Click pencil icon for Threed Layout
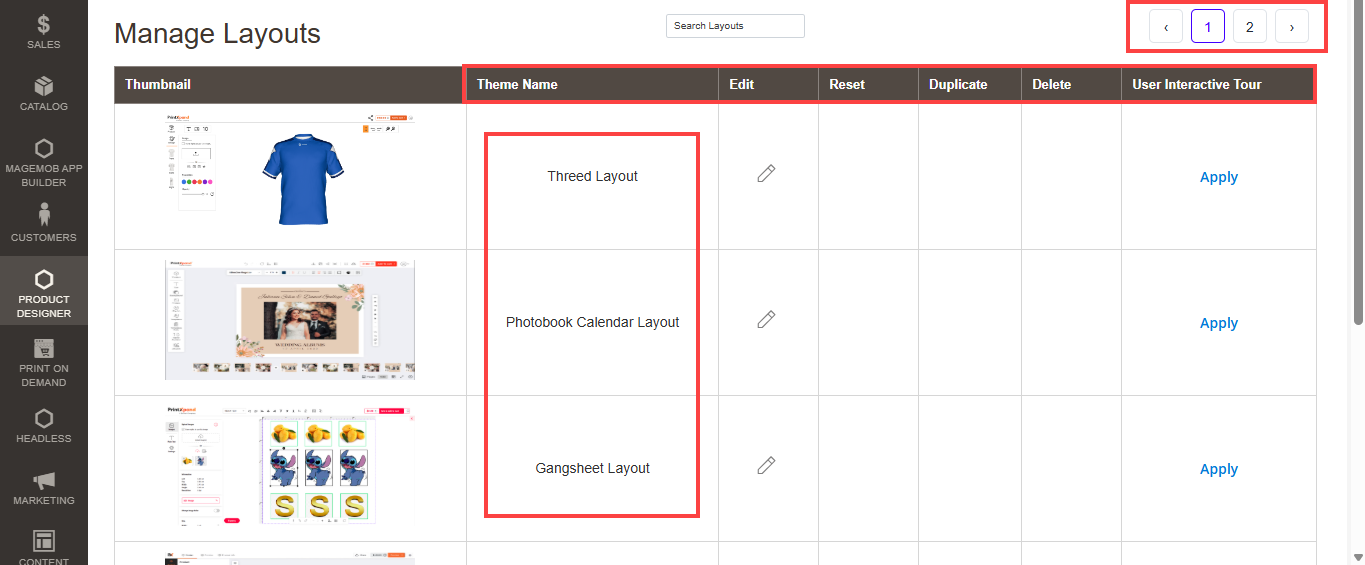Screen dimensions: 1365x565 [766, 174]
